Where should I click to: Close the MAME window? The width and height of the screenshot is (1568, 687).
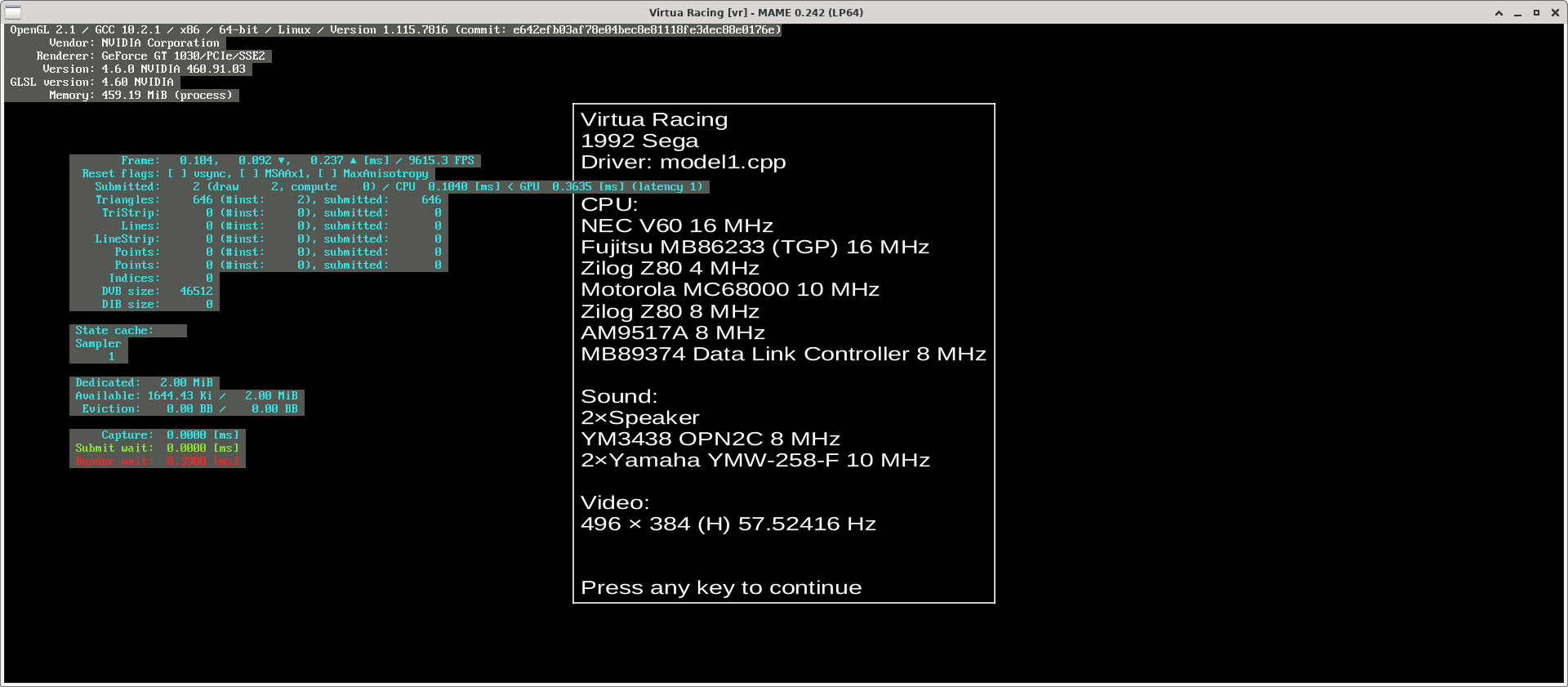1555,12
